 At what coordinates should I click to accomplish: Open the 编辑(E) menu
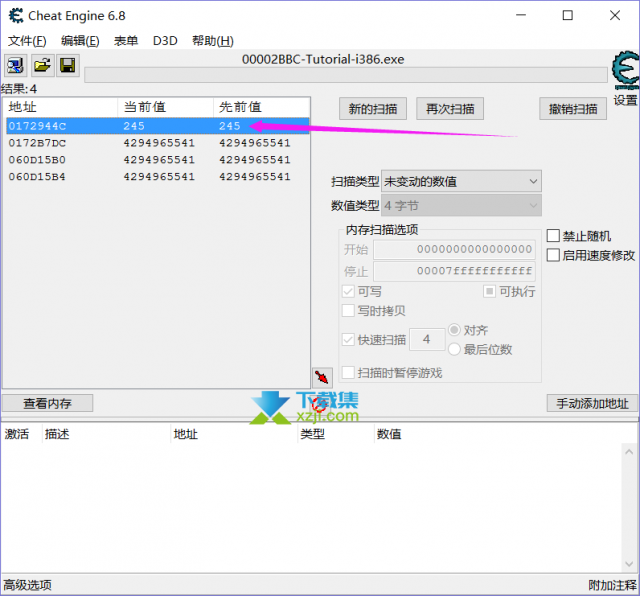tap(80, 41)
